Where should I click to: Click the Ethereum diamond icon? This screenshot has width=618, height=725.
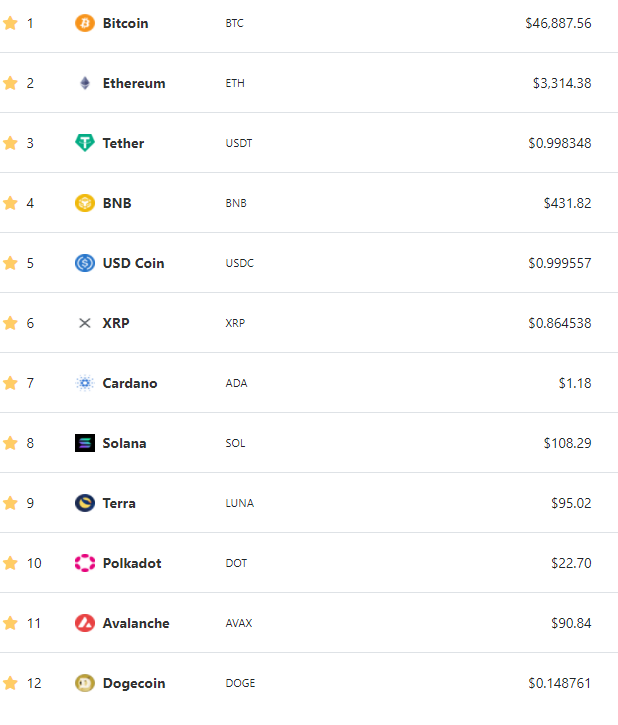tap(85, 83)
